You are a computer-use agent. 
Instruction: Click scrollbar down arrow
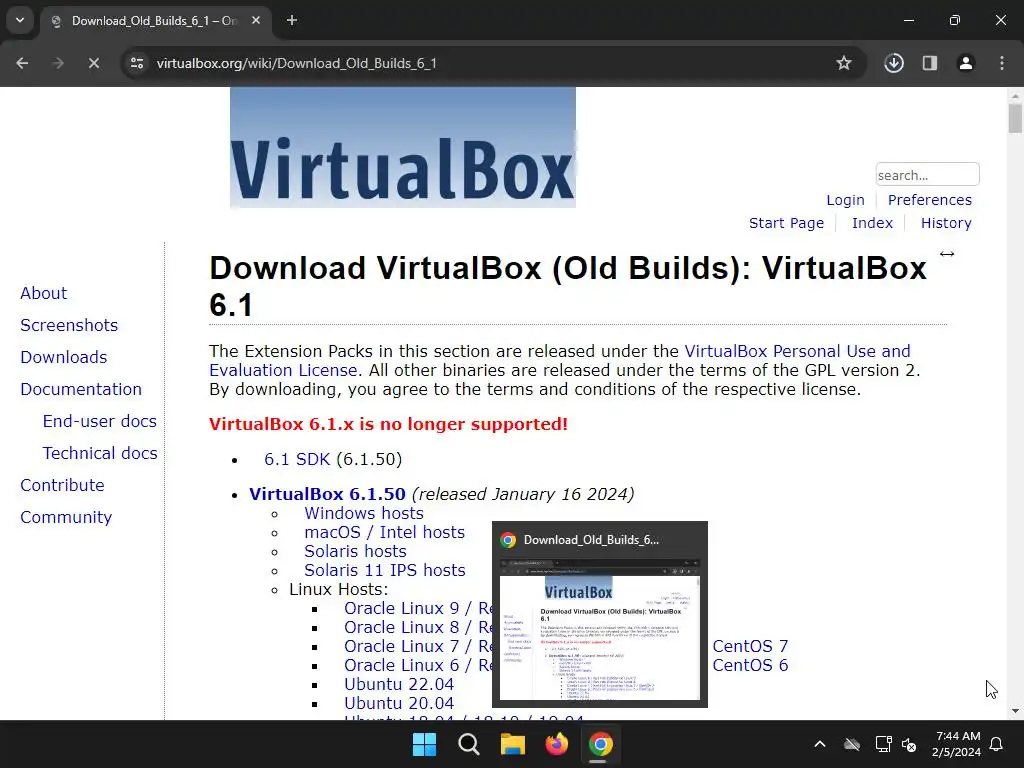(1015, 711)
